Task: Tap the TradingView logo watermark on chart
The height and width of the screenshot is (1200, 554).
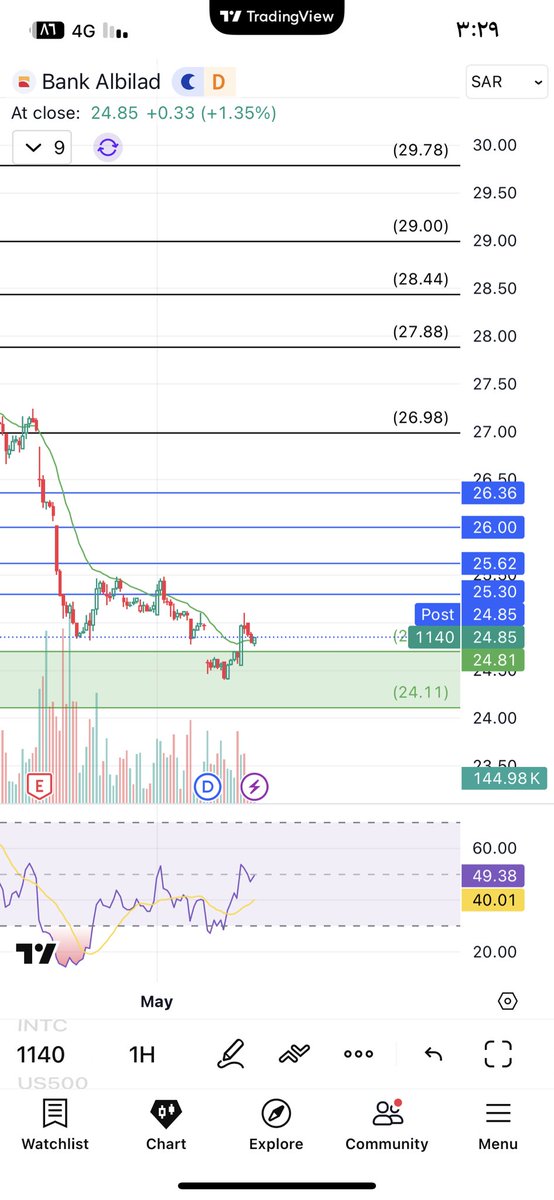Action: point(36,954)
